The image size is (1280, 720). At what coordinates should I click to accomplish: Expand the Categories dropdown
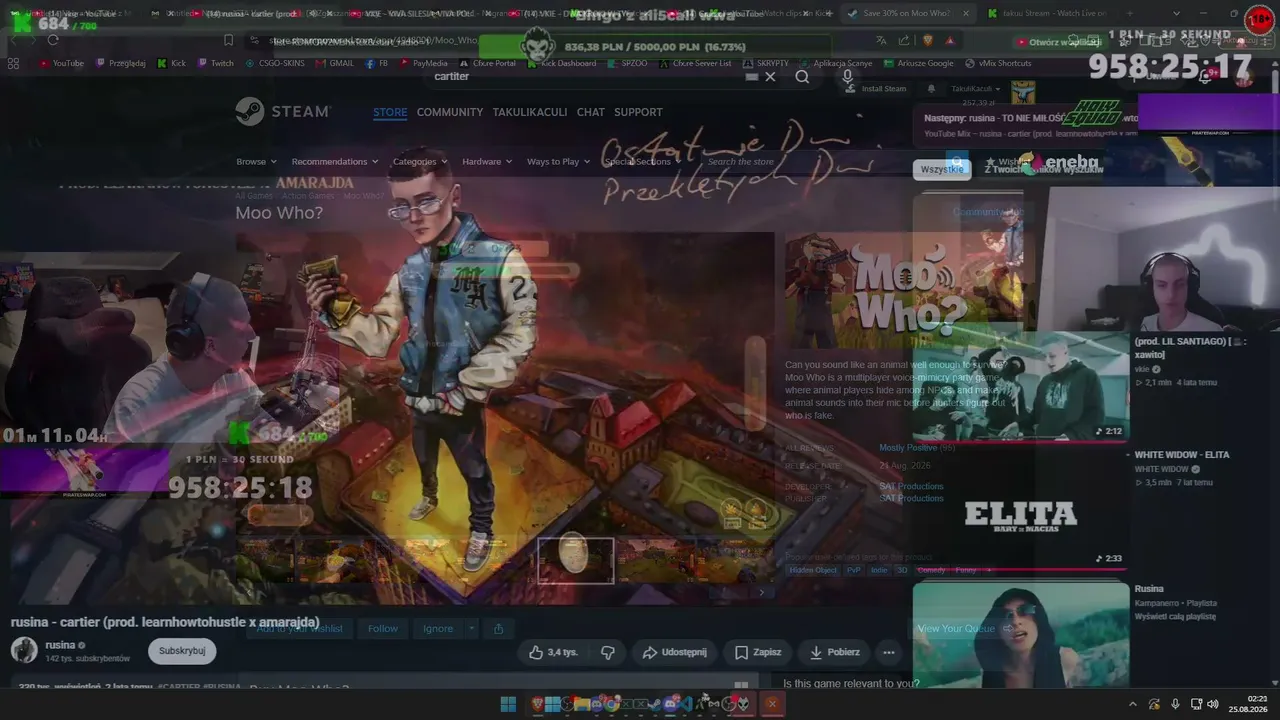(420, 162)
